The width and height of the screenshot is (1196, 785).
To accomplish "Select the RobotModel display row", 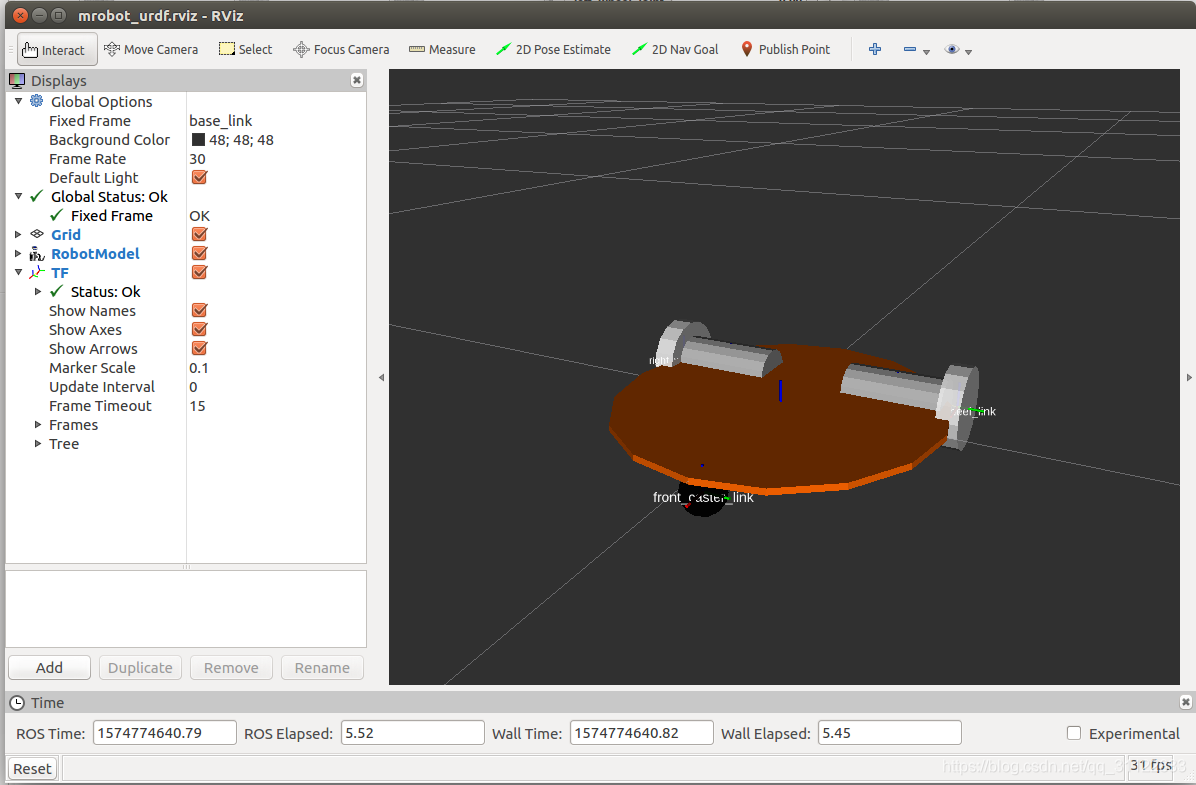I will click(186, 253).
